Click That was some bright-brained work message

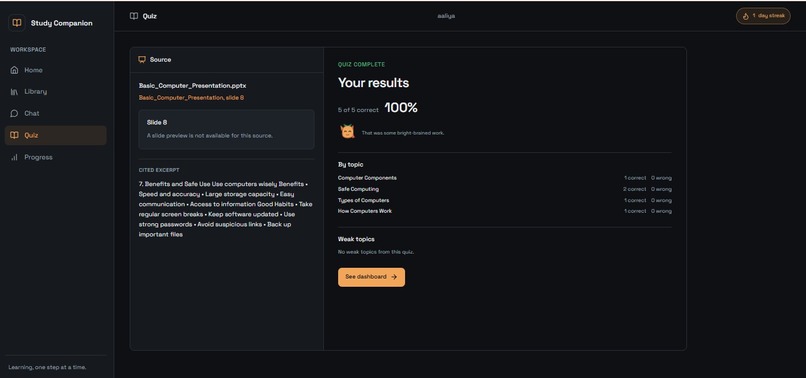pos(403,133)
